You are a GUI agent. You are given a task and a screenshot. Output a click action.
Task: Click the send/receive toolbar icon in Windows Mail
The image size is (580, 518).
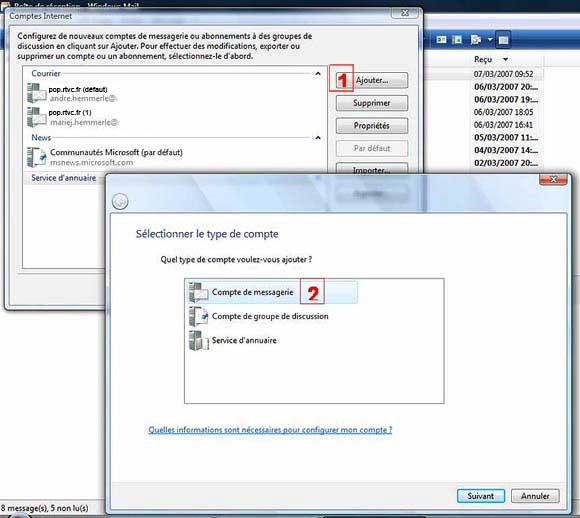[476, 39]
